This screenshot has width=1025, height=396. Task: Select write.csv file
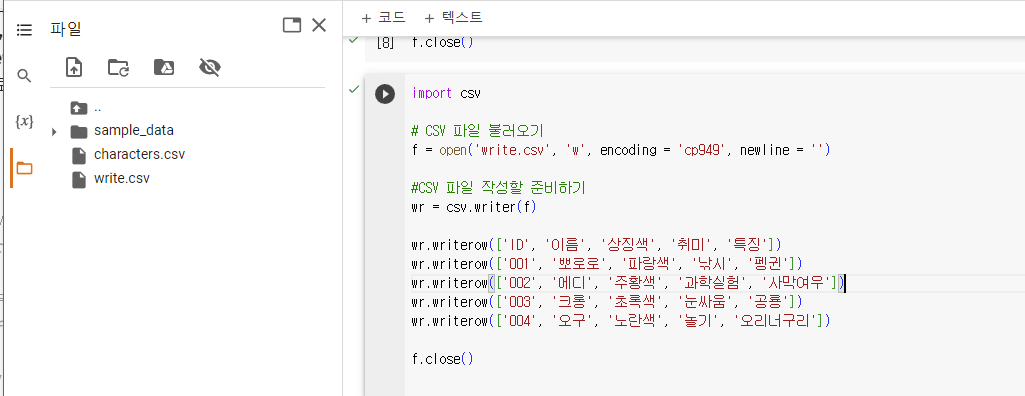pyautogui.click(x=122, y=178)
